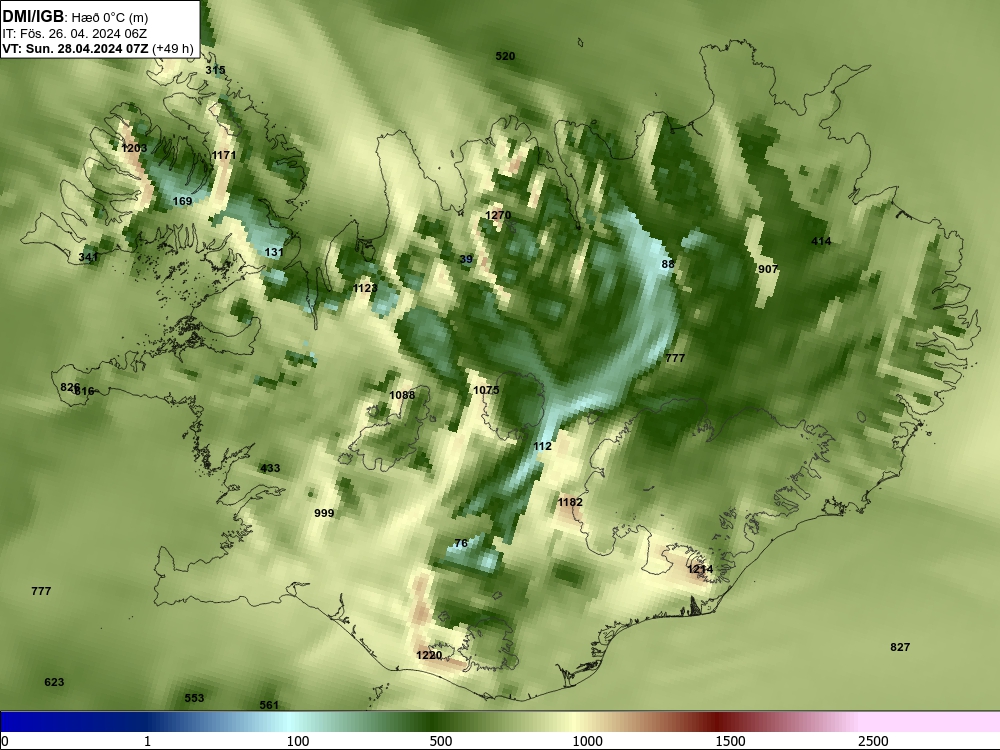Click the 1203 value in the Westfjords
The height and width of the screenshot is (750, 1000).
[134, 148]
